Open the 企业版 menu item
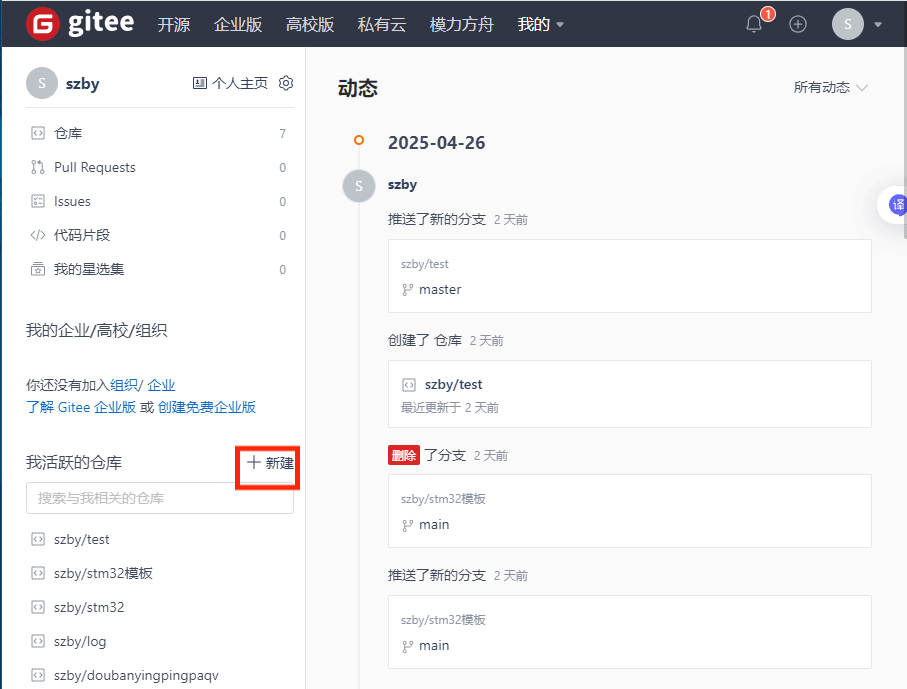Screen dimensions: 907x689 tap(238, 24)
